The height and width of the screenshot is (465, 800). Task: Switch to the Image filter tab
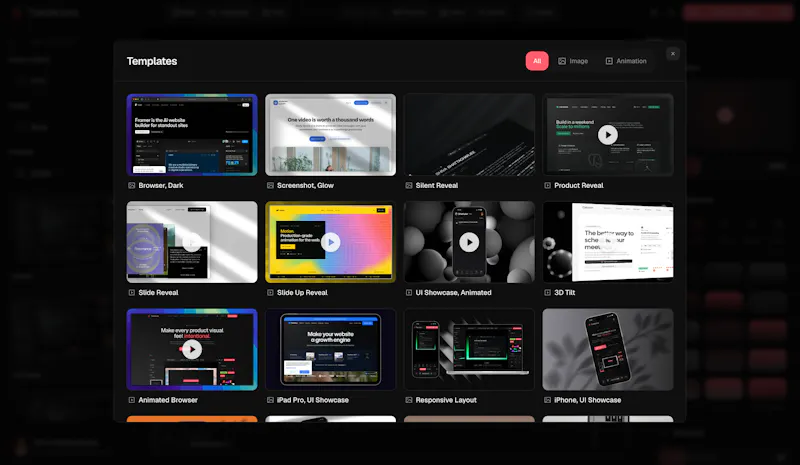point(573,61)
